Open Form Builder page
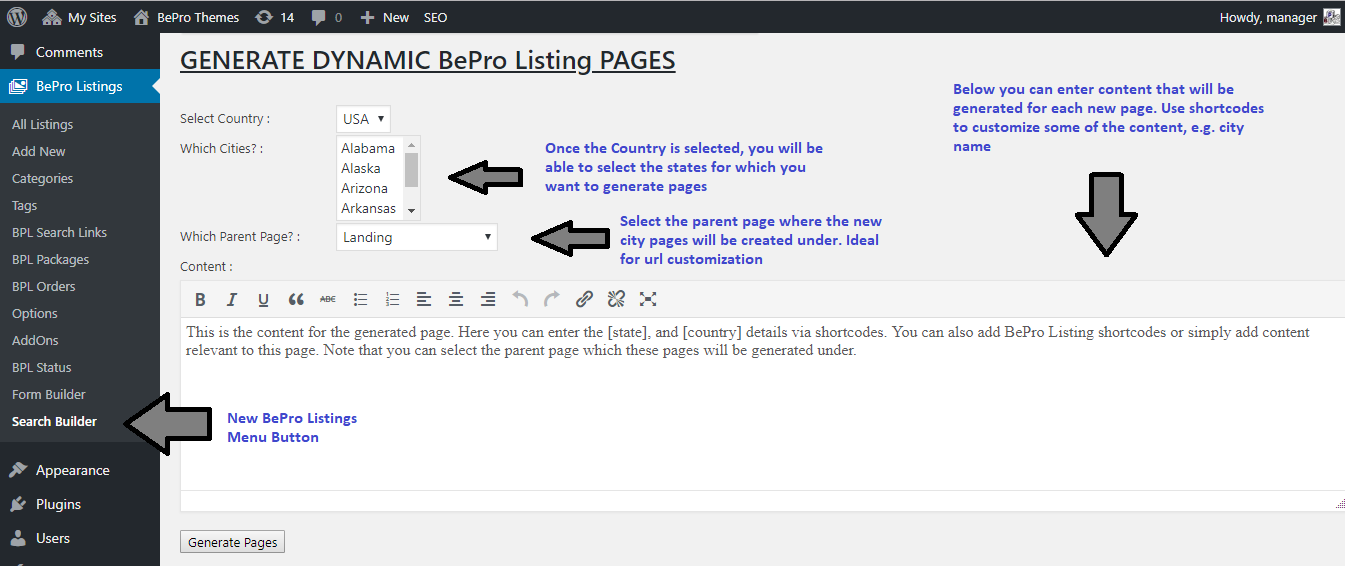 pyautogui.click(x=48, y=394)
